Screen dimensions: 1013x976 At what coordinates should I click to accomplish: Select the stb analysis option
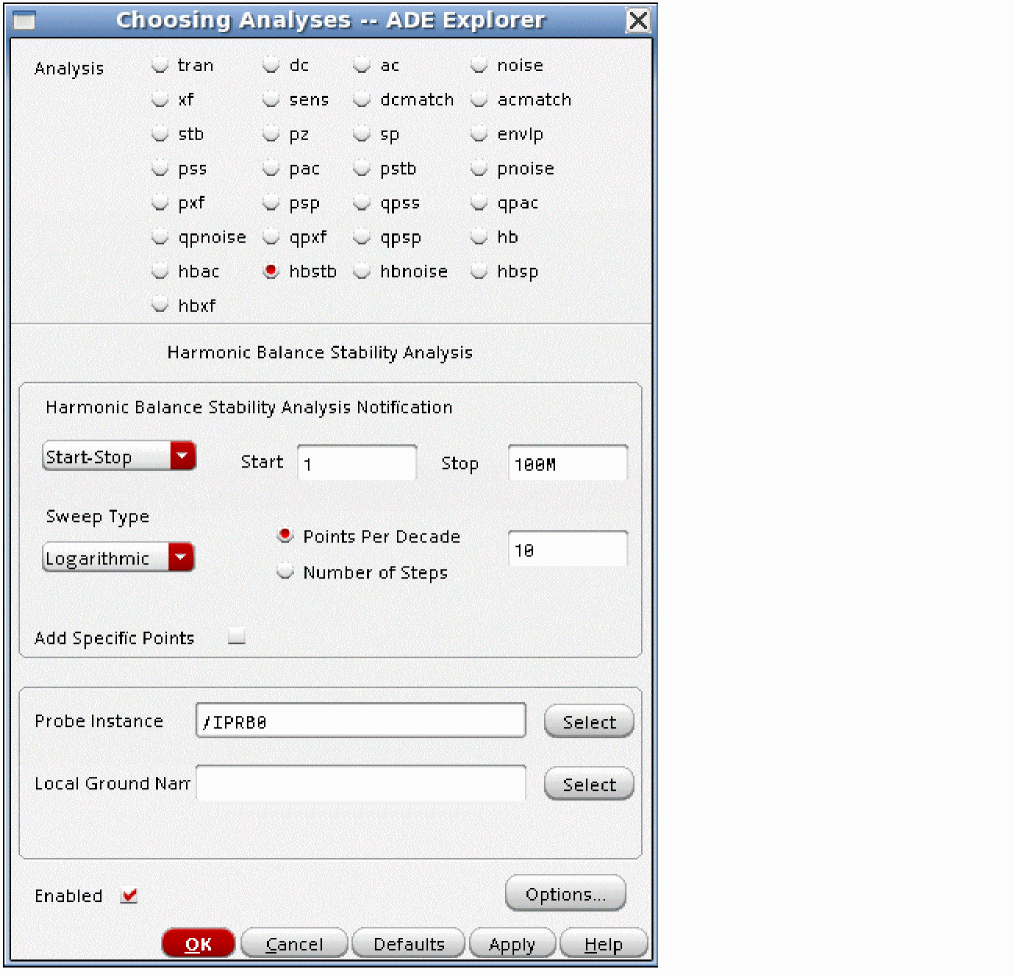coord(160,134)
